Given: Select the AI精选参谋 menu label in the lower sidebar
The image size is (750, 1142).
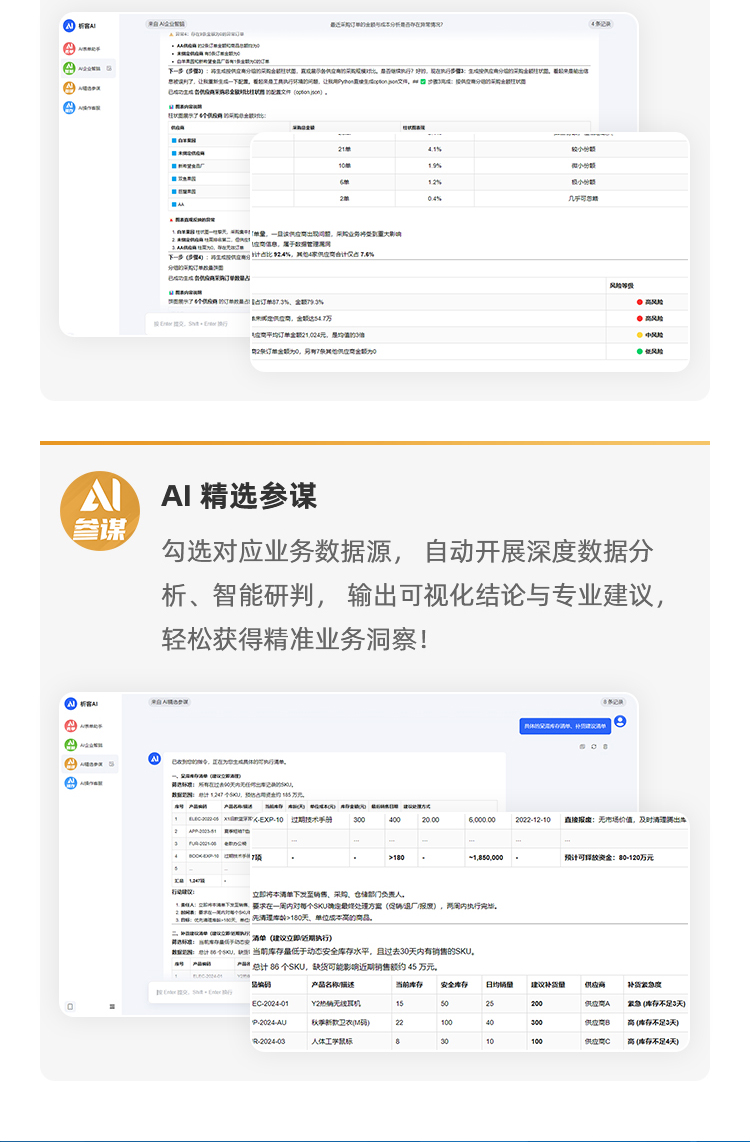Looking at the screenshot, I should pyautogui.click(x=92, y=764).
